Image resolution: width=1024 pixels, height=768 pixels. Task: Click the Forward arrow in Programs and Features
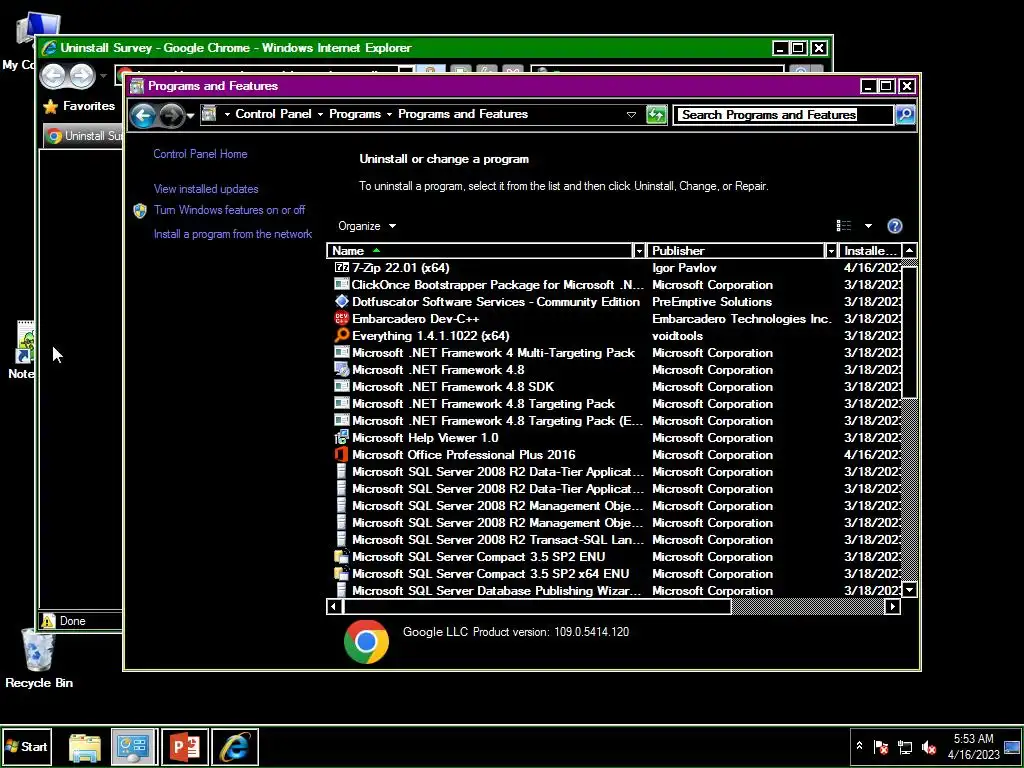coord(172,116)
